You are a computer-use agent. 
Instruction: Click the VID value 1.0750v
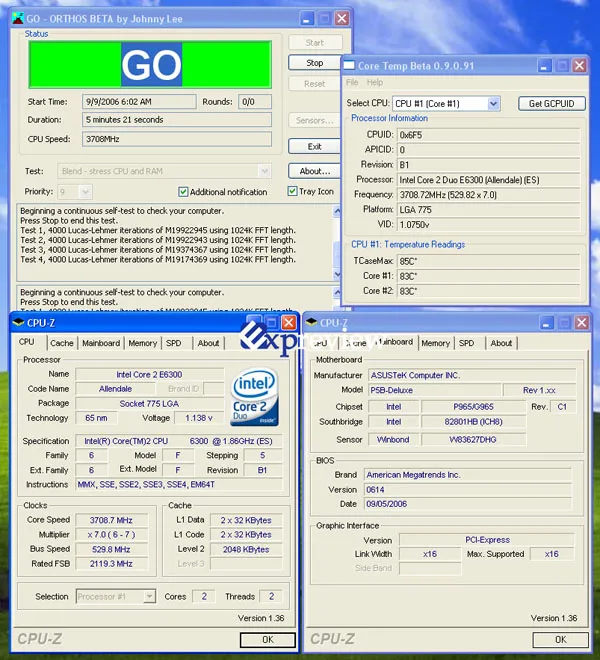pyautogui.click(x=488, y=225)
